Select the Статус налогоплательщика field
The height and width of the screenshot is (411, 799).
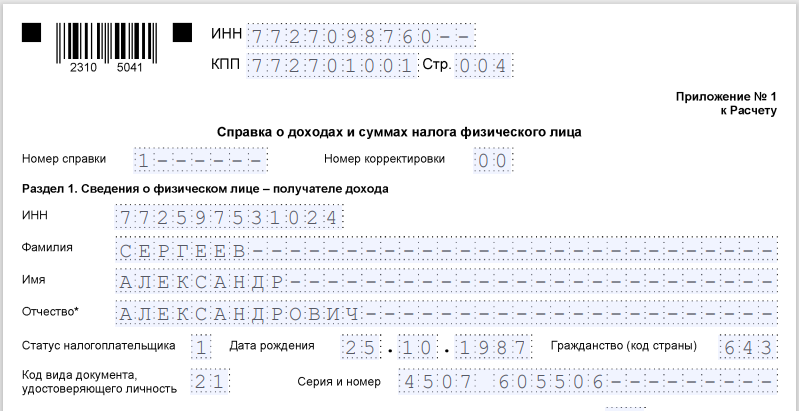pyautogui.click(x=202, y=347)
